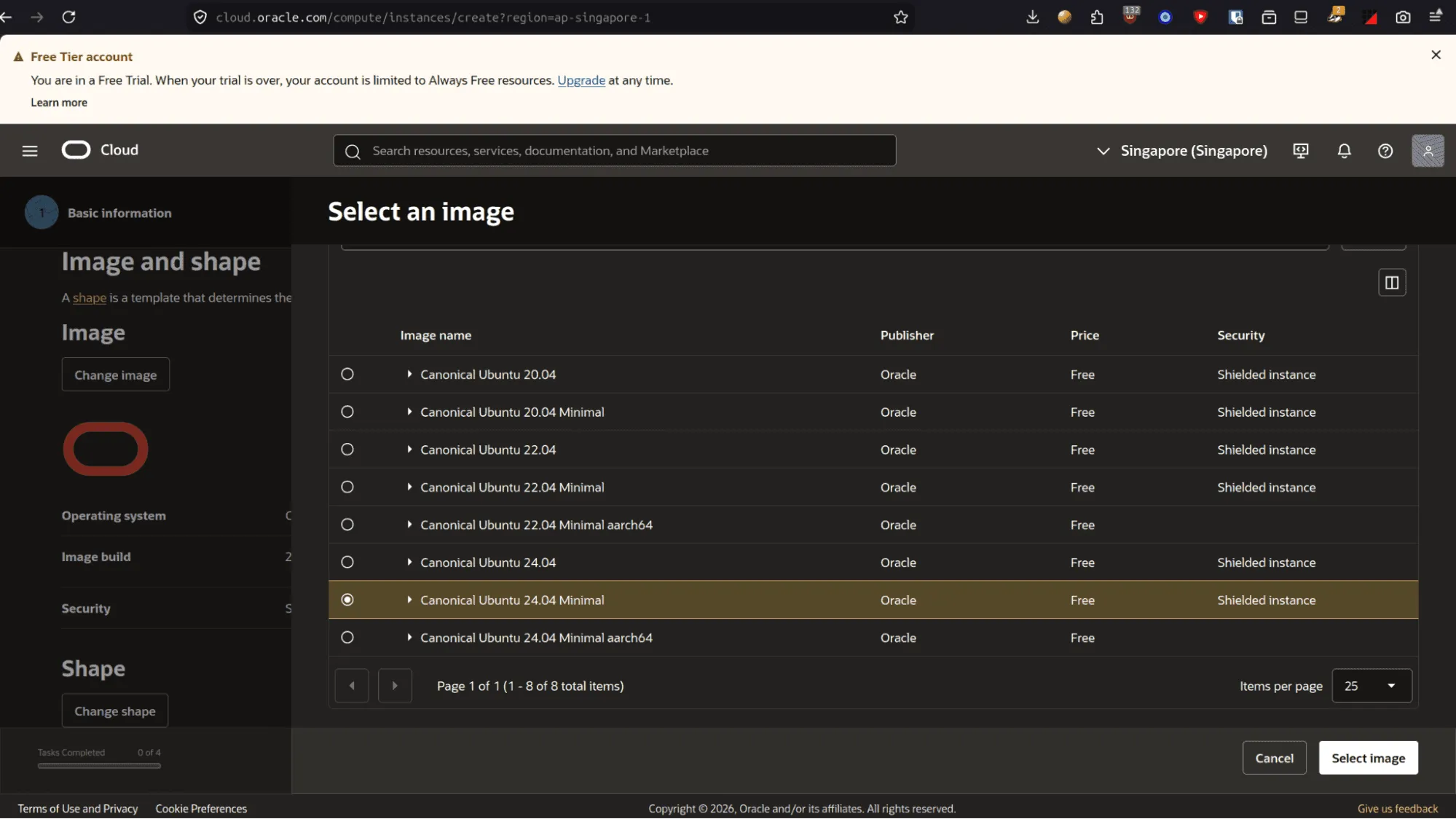
Task: Expand the Canonical Ubuntu 22.04 row details
Action: tap(409, 450)
